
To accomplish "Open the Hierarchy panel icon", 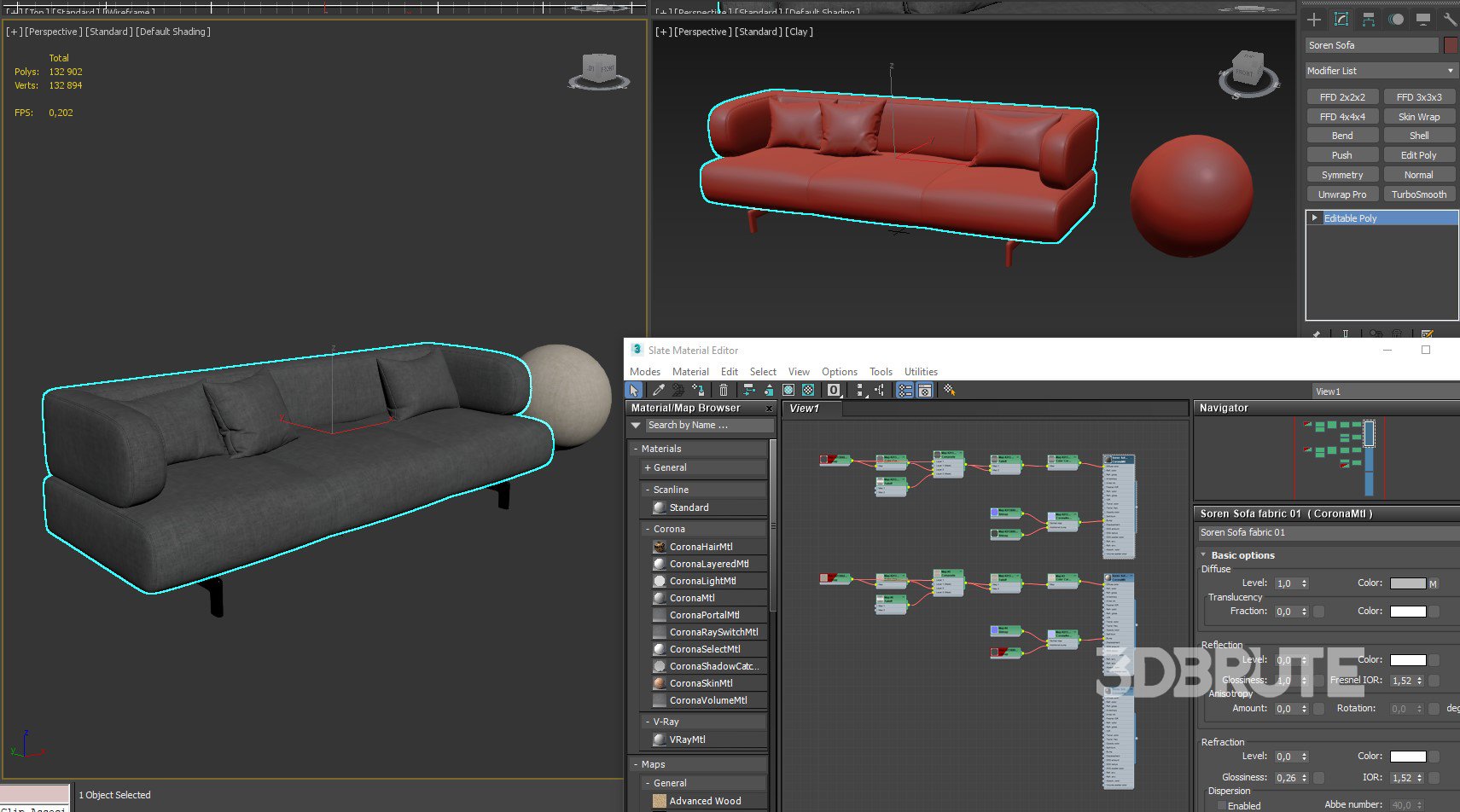I will point(1369,20).
